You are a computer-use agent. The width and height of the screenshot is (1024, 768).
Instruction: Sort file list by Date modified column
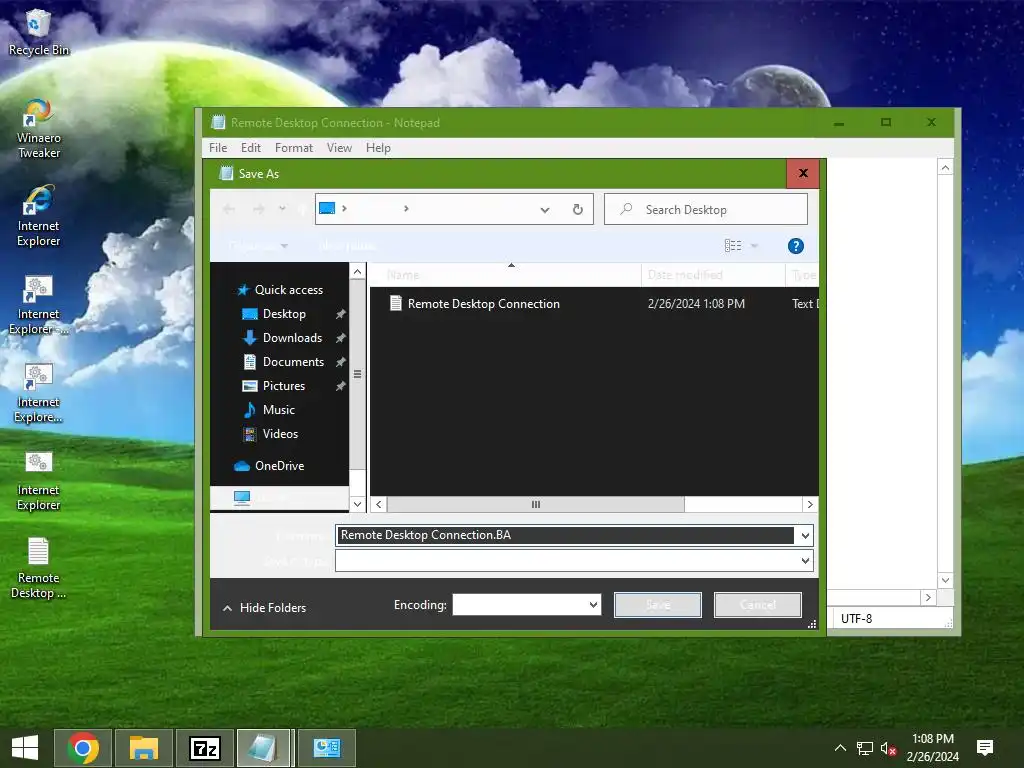click(713, 275)
